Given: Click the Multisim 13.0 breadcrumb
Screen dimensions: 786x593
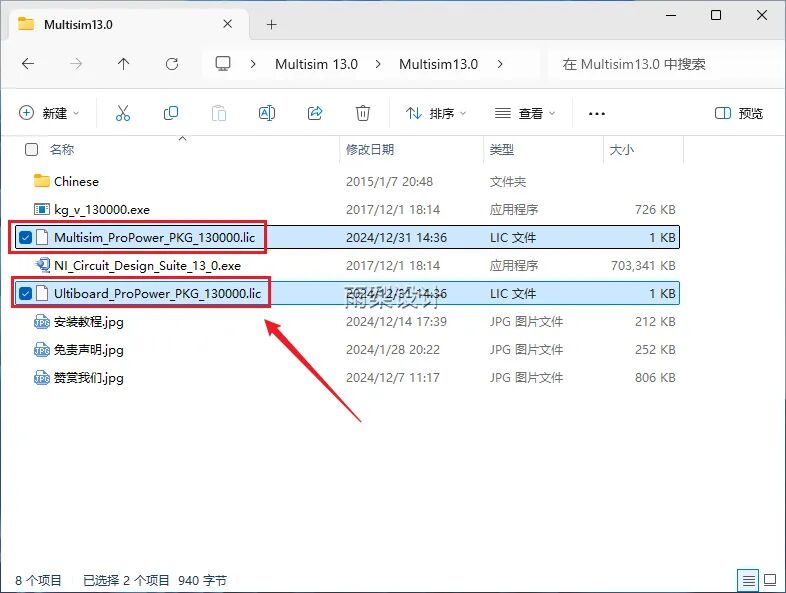Looking at the screenshot, I should 316,64.
